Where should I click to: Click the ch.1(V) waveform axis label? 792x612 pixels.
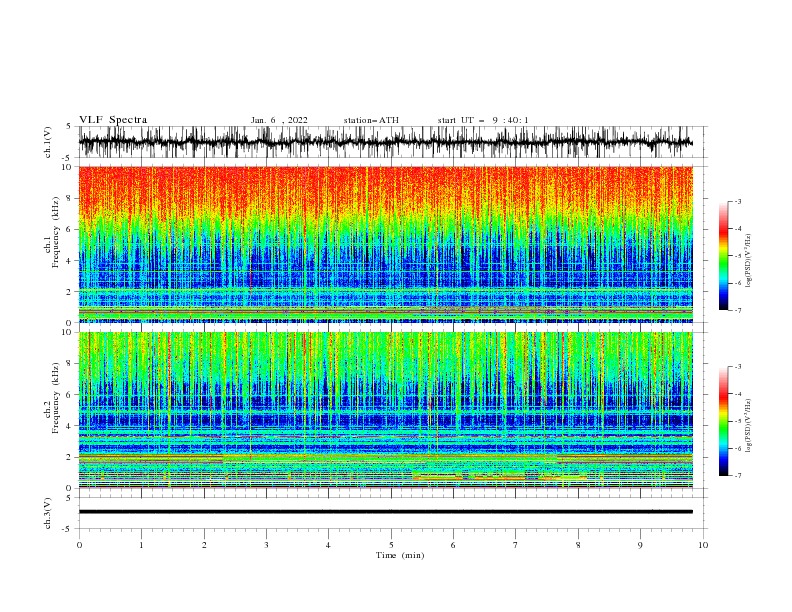pyautogui.click(x=48, y=142)
